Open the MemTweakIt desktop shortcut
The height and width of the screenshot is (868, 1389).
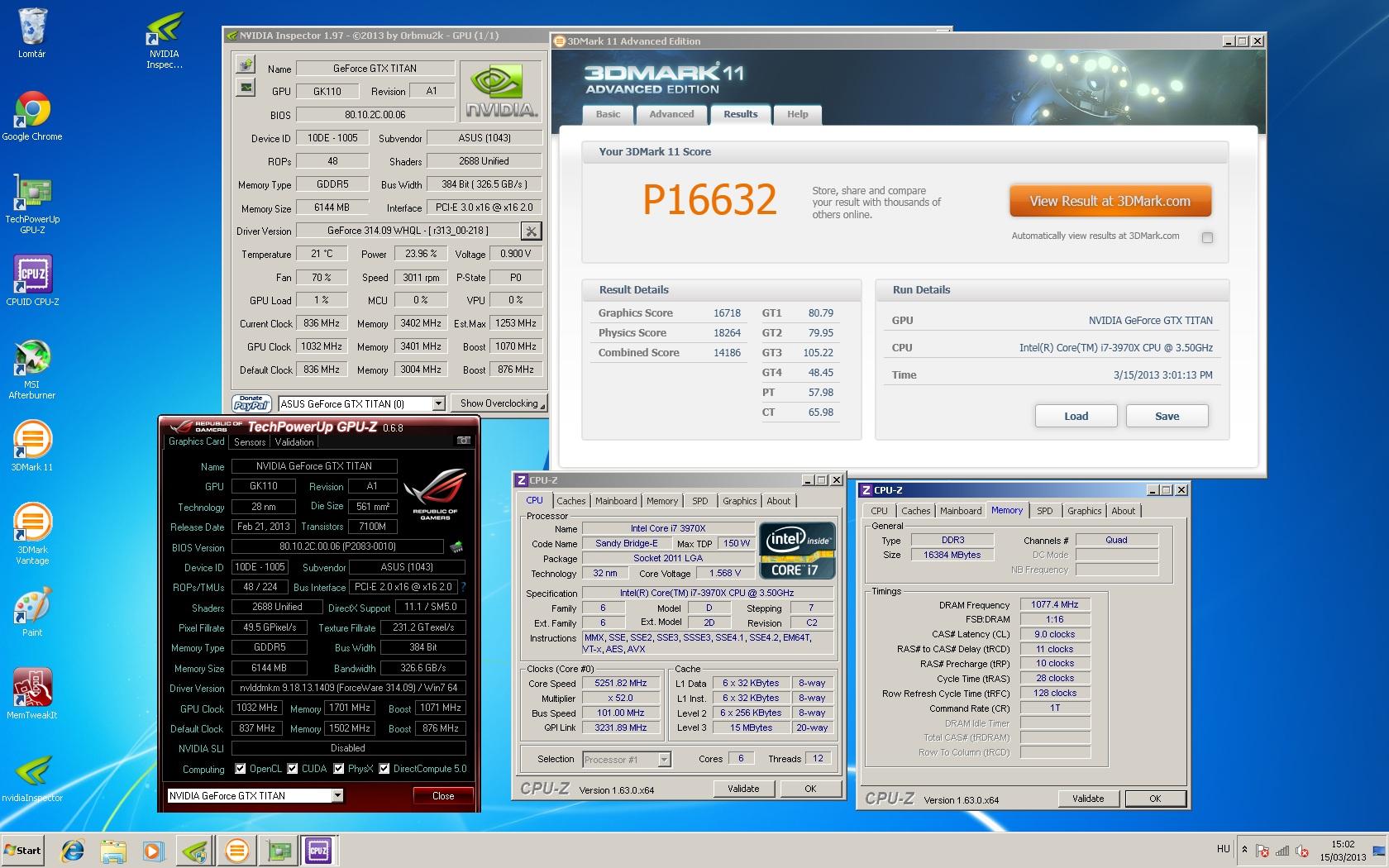[32, 694]
